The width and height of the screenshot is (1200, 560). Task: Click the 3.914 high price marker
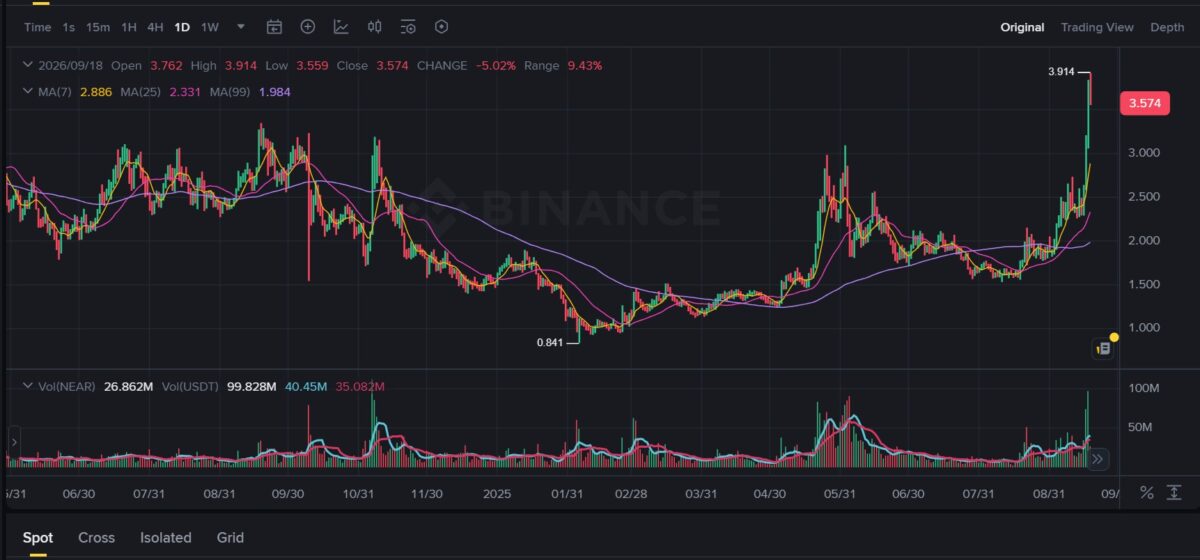tap(1063, 71)
